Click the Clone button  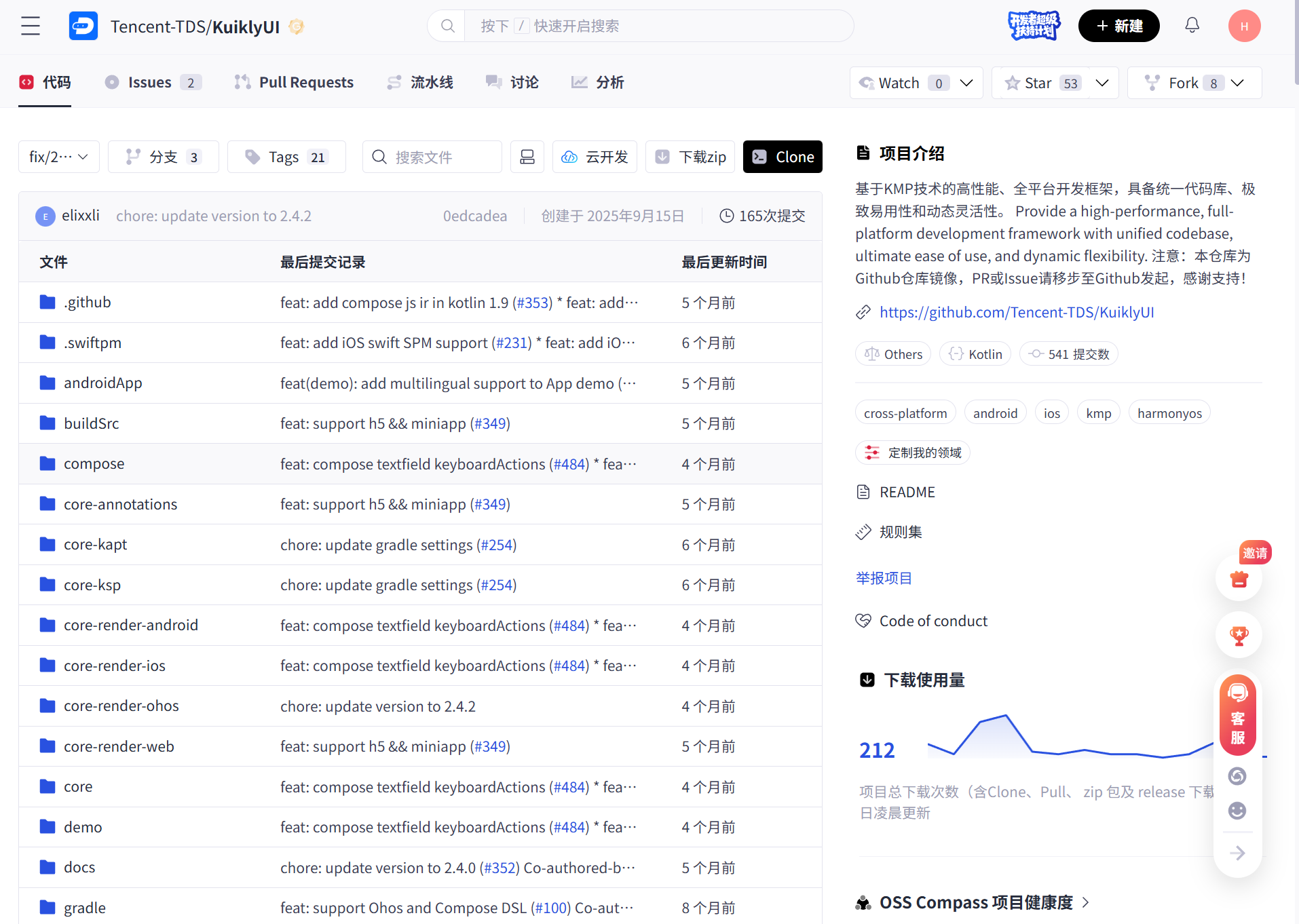[783, 157]
